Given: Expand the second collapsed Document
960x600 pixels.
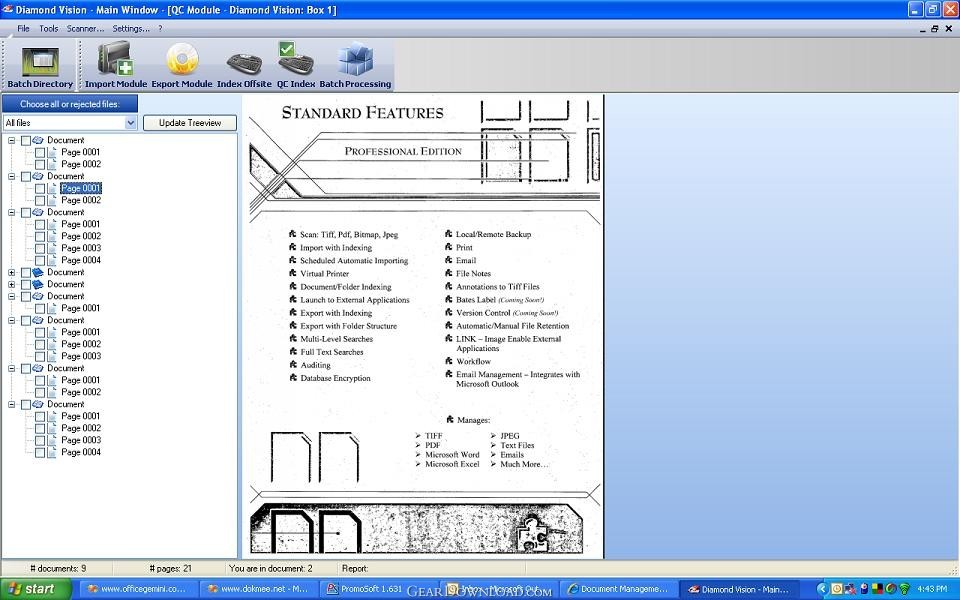Looking at the screenshot, I should pos(12,285).
